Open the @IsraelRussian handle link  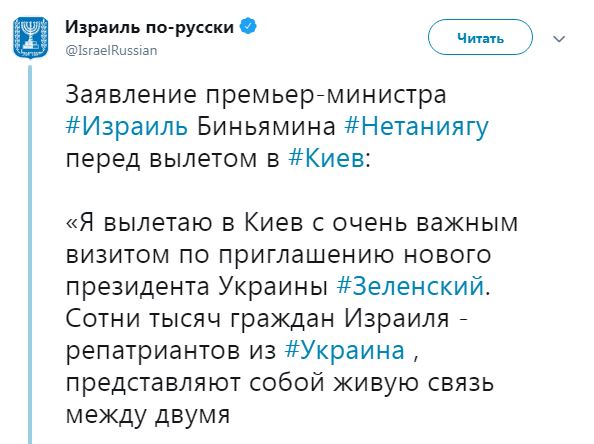coord(111,50)
